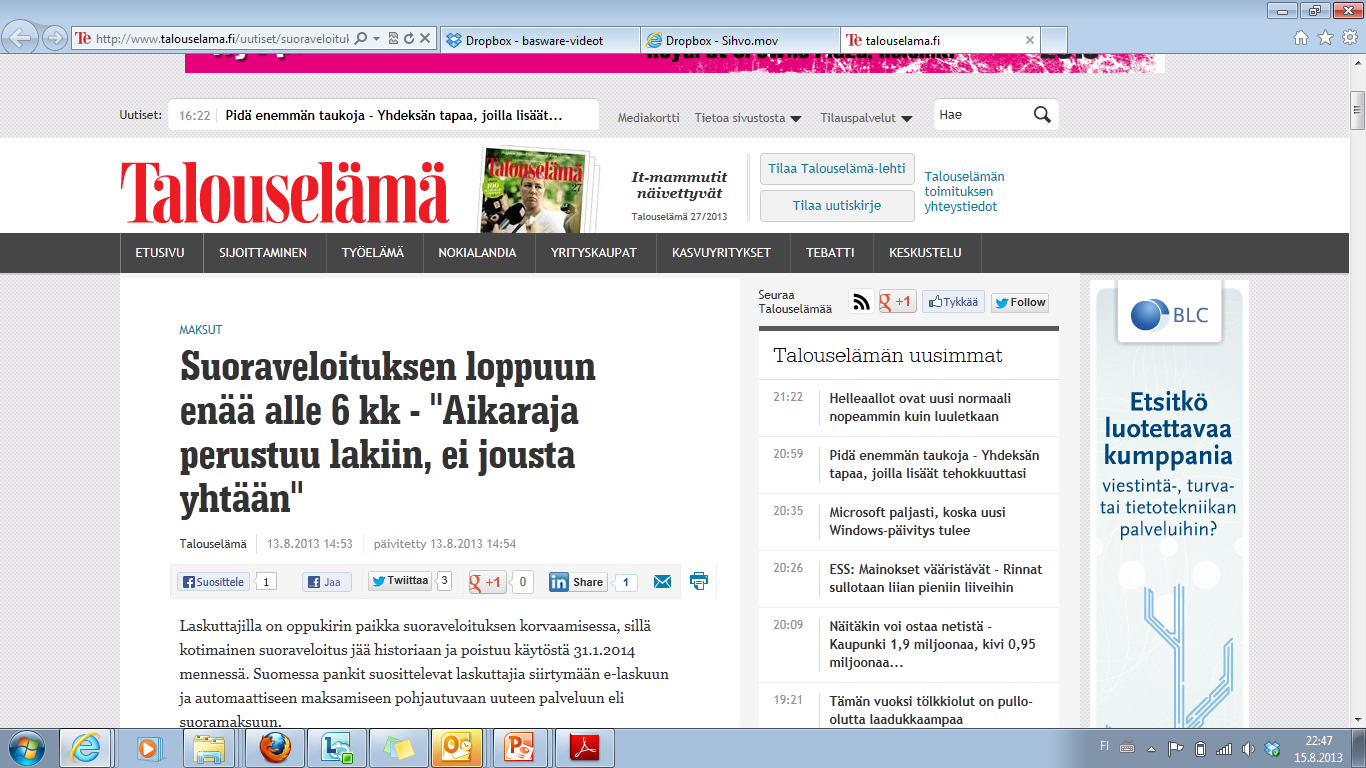1366x768 pixels.
Task: Open the Pidä enemmän taukoja news ticker headline
Action: point(394,115)
